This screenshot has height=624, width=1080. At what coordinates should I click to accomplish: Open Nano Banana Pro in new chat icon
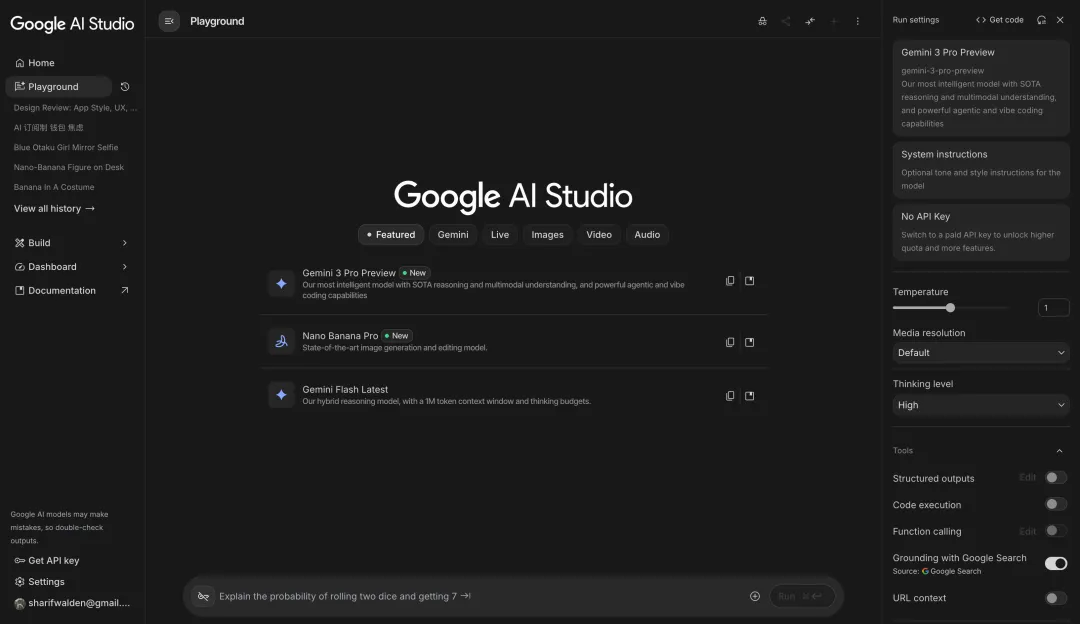750,342
